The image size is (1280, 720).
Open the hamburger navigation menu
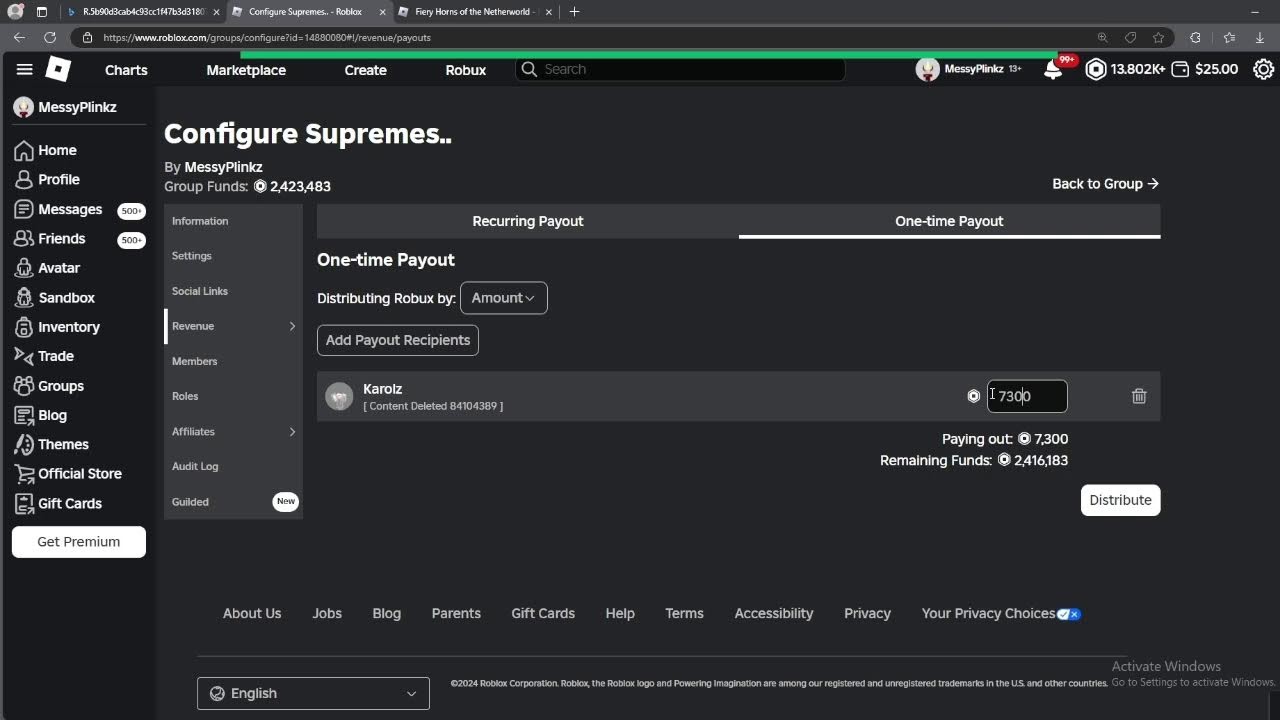(x=25, y=69)
